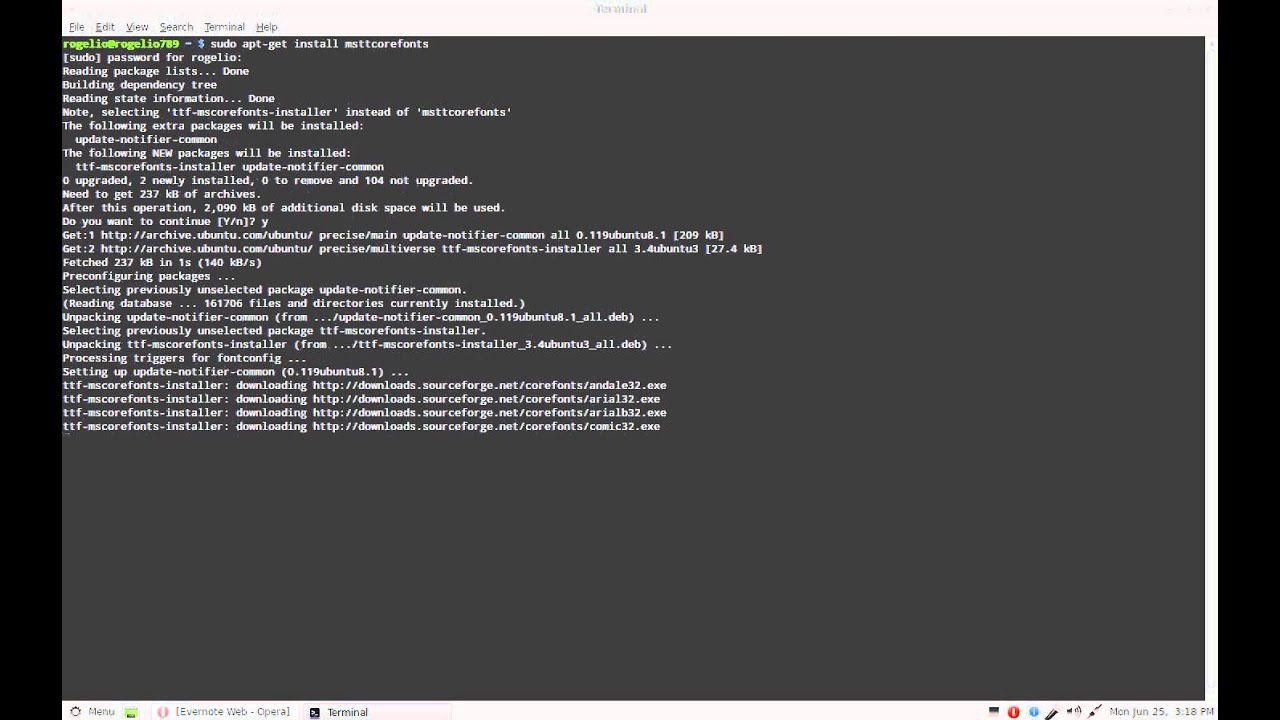Viewport: 1280px width, 720px height.
Task: Click the 'sudo apt-get install msttcorefonts' command text
Action: pyautogui.click(x=319, y=44)
